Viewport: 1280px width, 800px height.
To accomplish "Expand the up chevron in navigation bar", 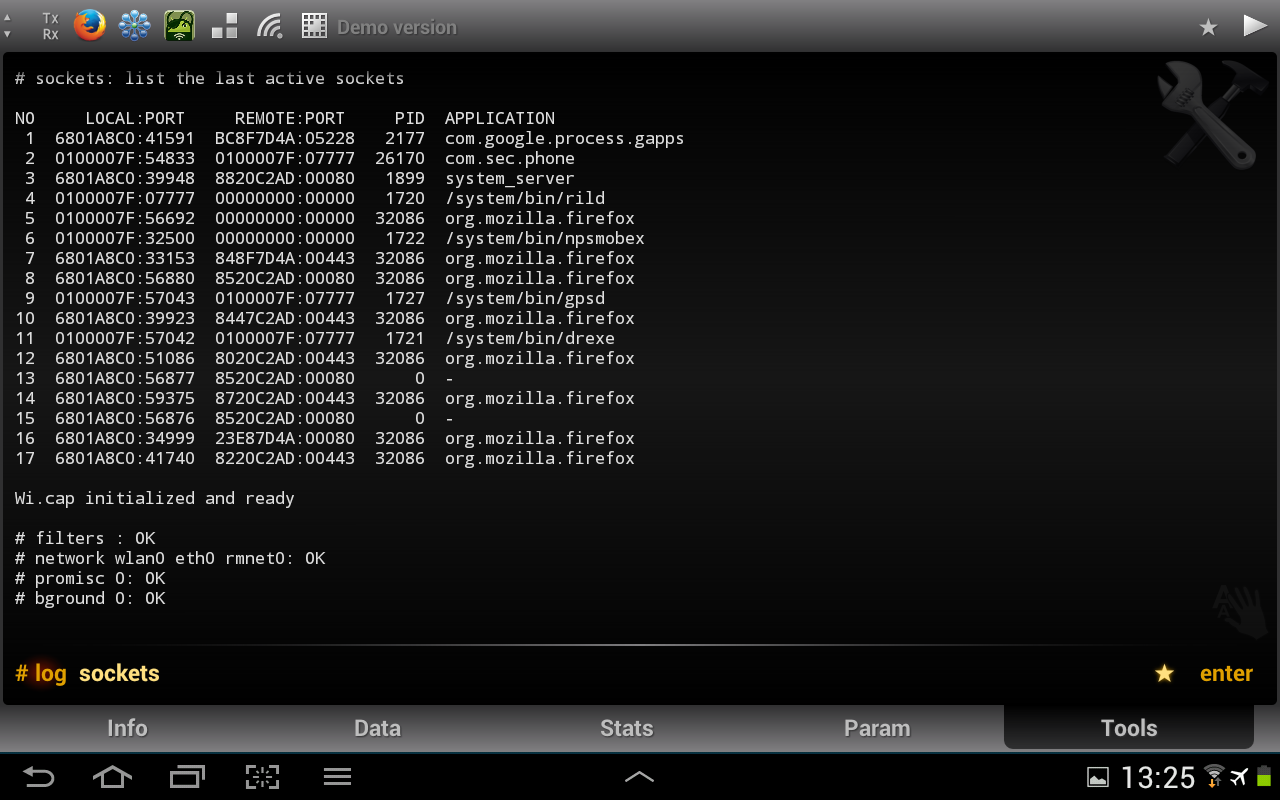I will click(639, 776).
